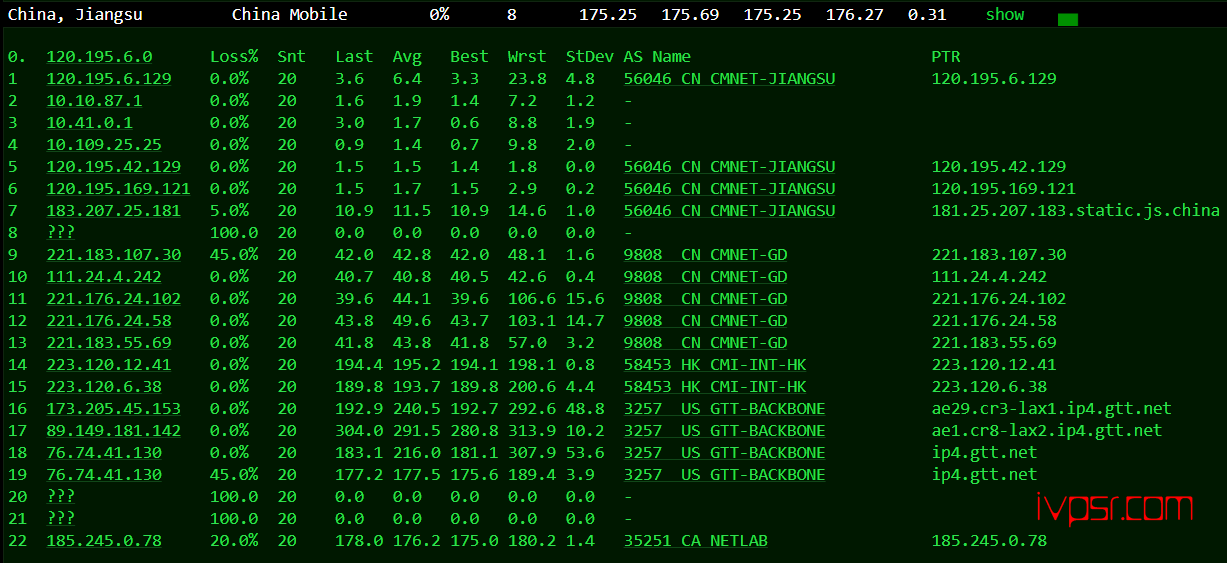Open hop 4 IP 10.109.25.25
Viewport: 1227px width, 563px height.
[x=104, y=145]
